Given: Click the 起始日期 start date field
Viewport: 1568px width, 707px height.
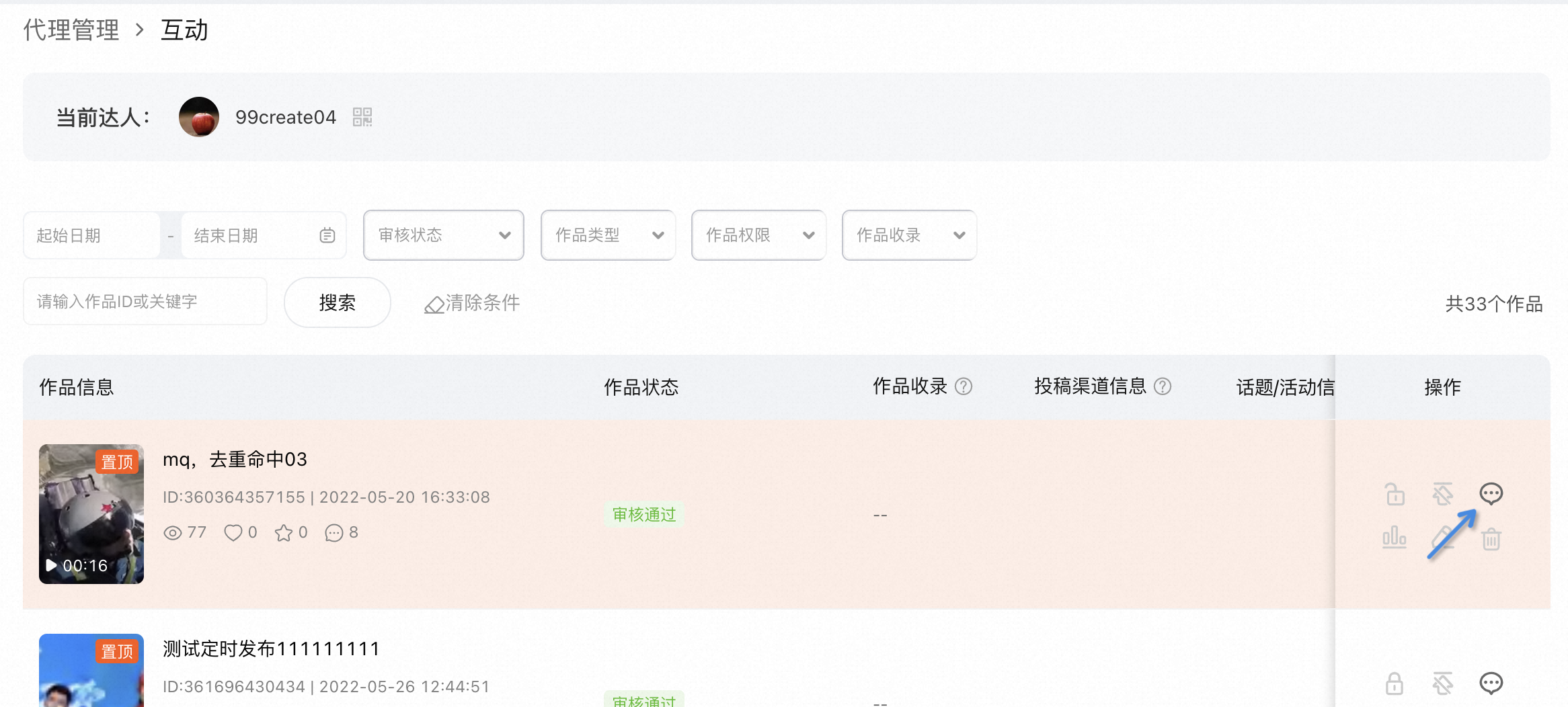Looking at the screenshot, I should (x=92, y=235).
